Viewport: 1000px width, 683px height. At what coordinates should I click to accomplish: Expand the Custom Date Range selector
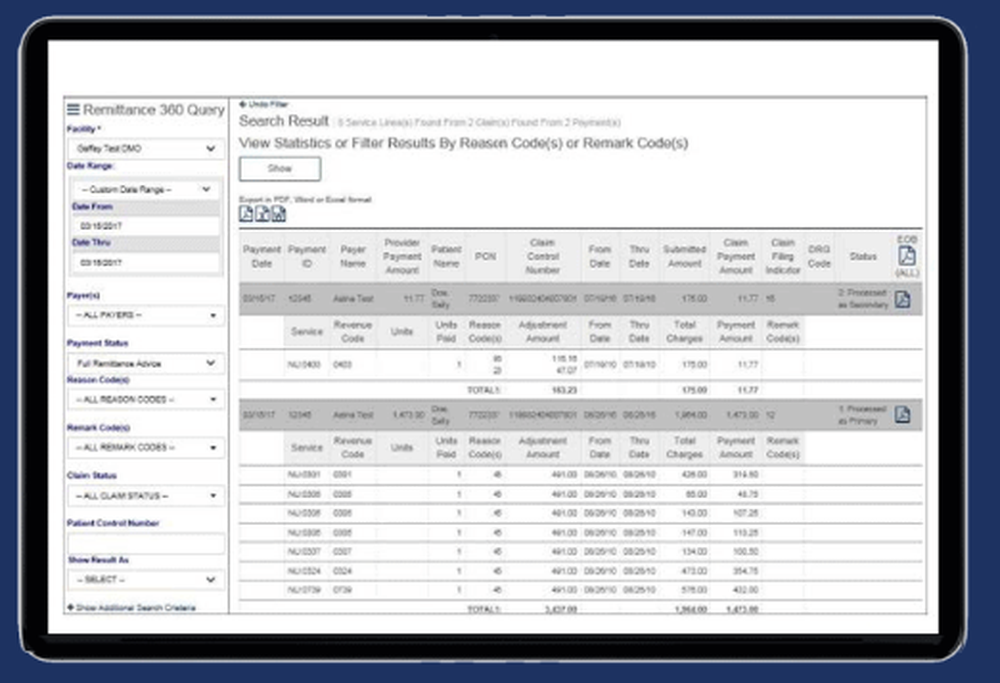145,189
